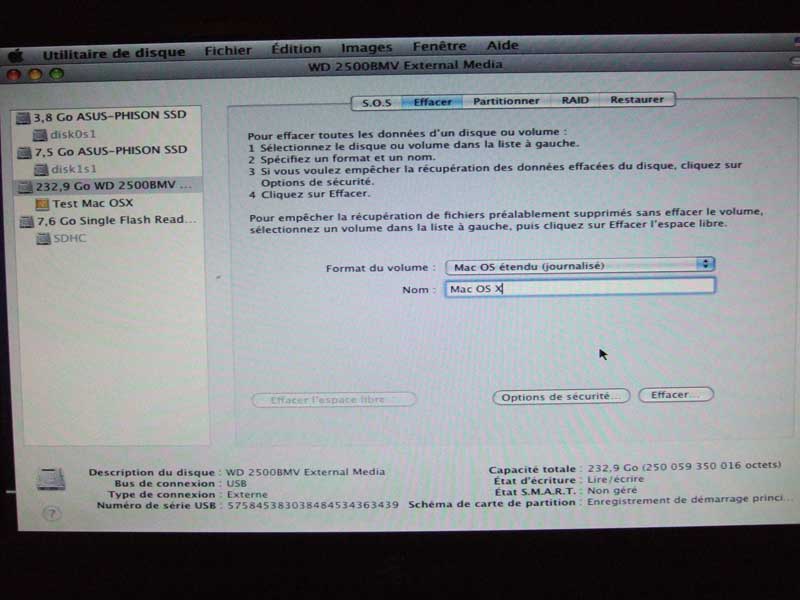This screenshot has height=600, width=800.
Task: Select the Test Mac OSX volume
Action: (110, 204)
